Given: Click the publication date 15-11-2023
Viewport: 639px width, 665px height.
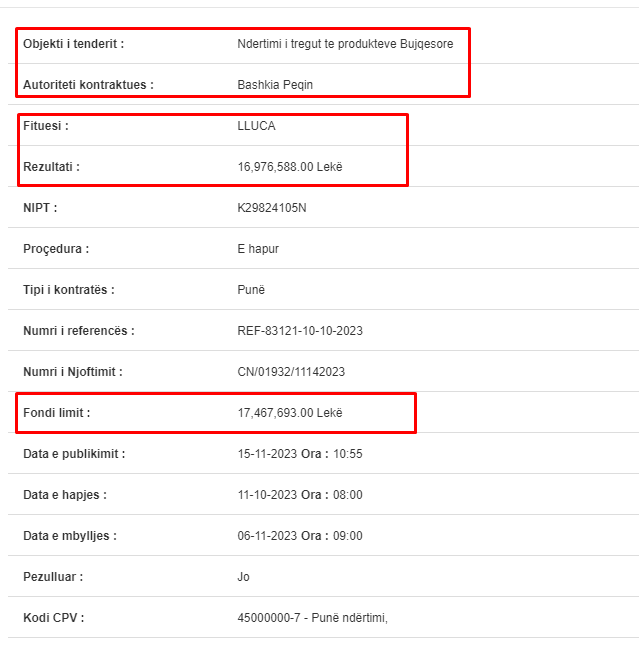Looking at the screenshot, I should point(267,454).
